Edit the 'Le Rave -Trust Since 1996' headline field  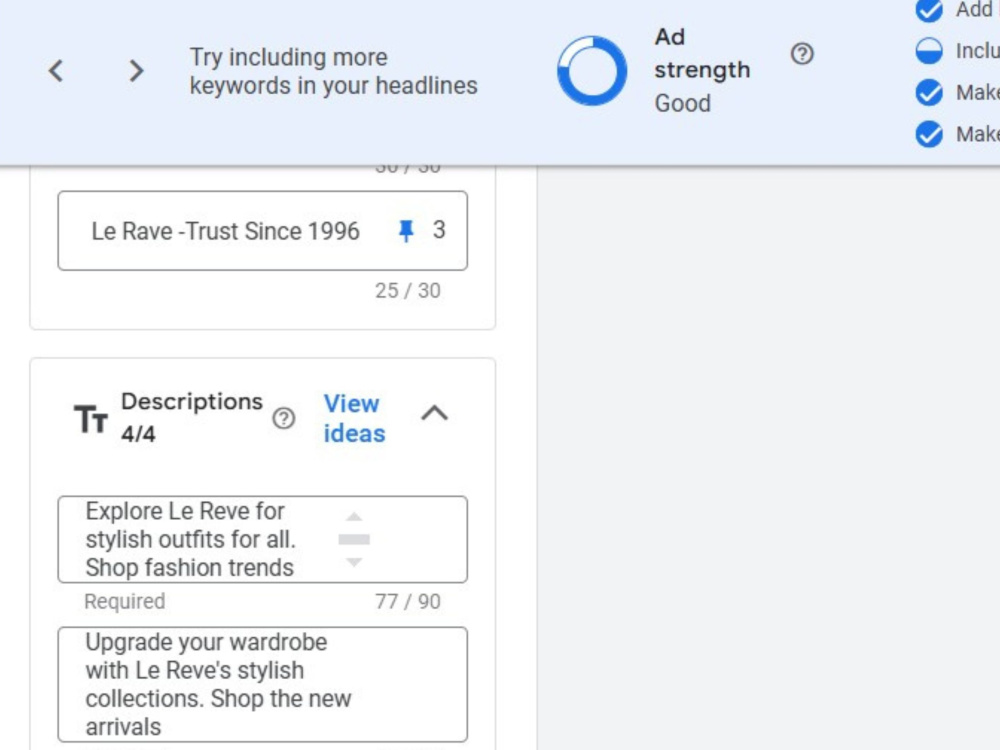[x=262, y=230]
